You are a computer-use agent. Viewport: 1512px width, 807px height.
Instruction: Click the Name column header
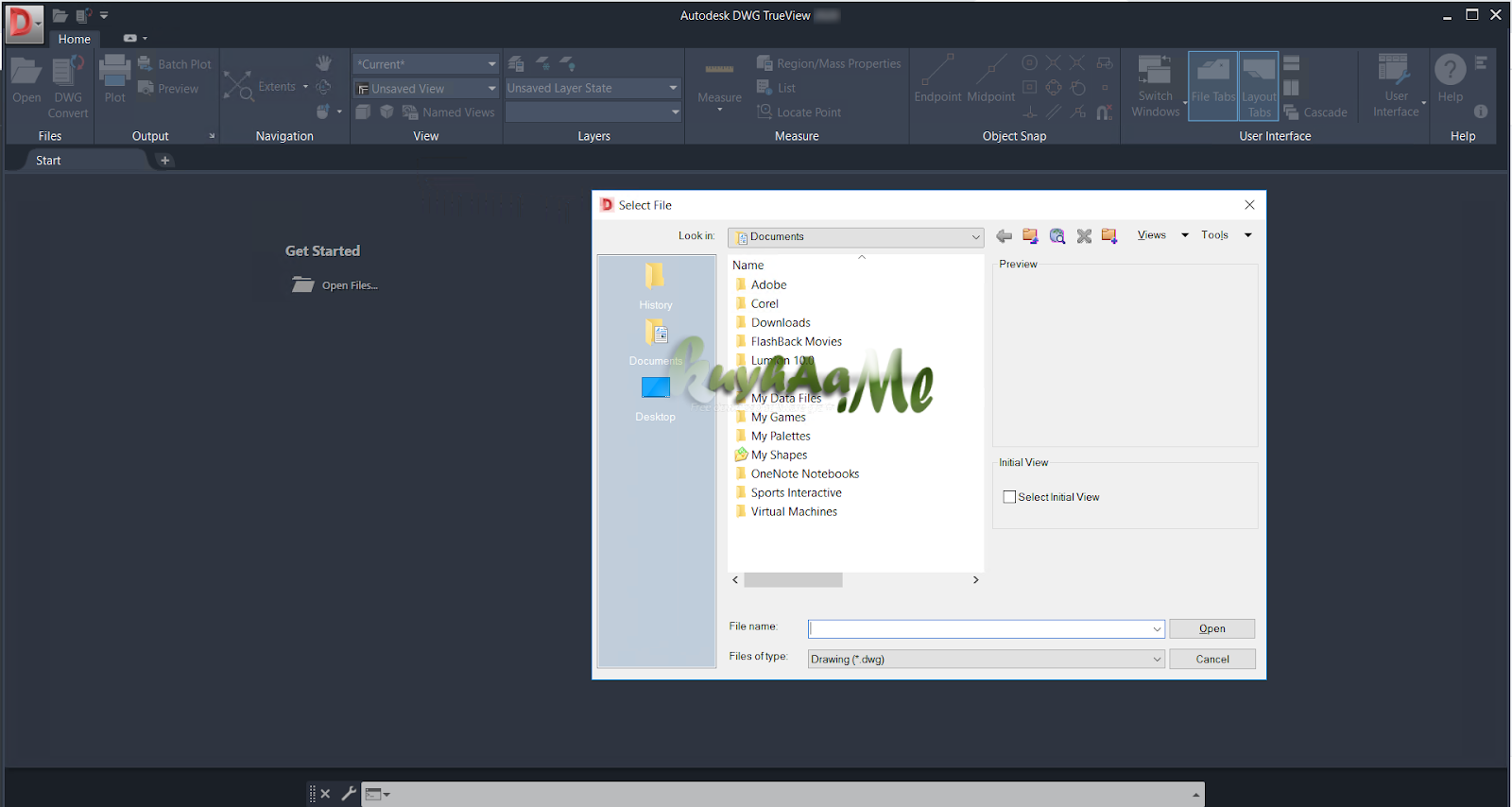tap(747, 266)
